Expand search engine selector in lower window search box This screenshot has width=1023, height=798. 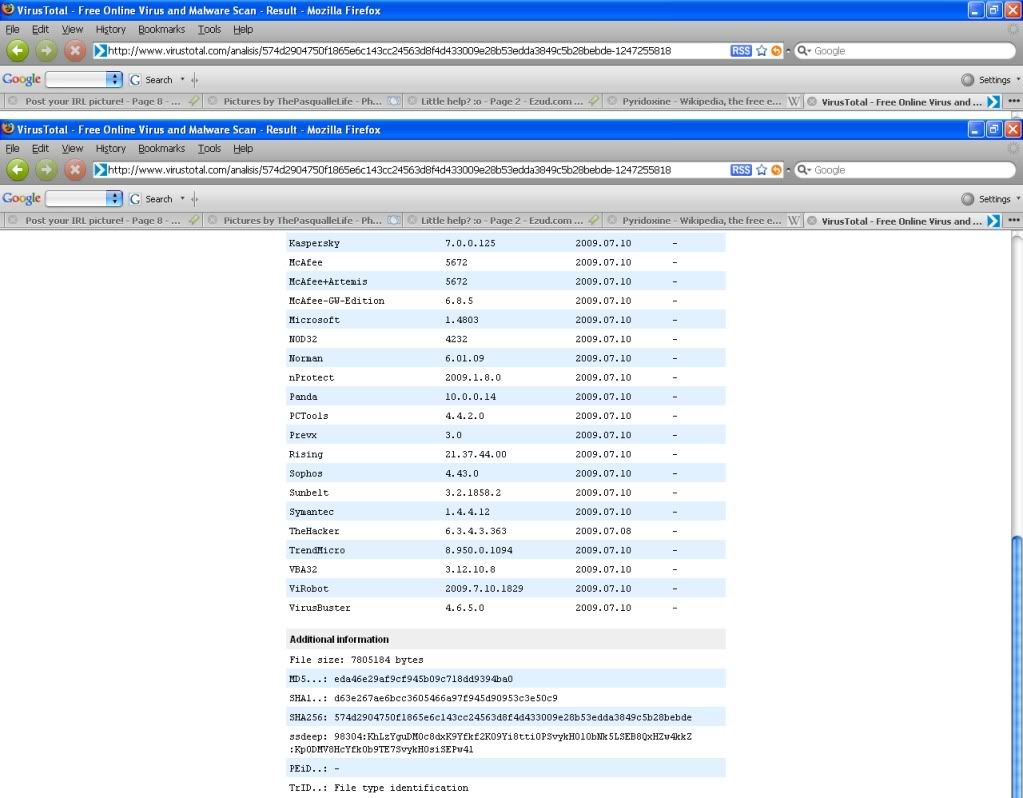[803, 170]
